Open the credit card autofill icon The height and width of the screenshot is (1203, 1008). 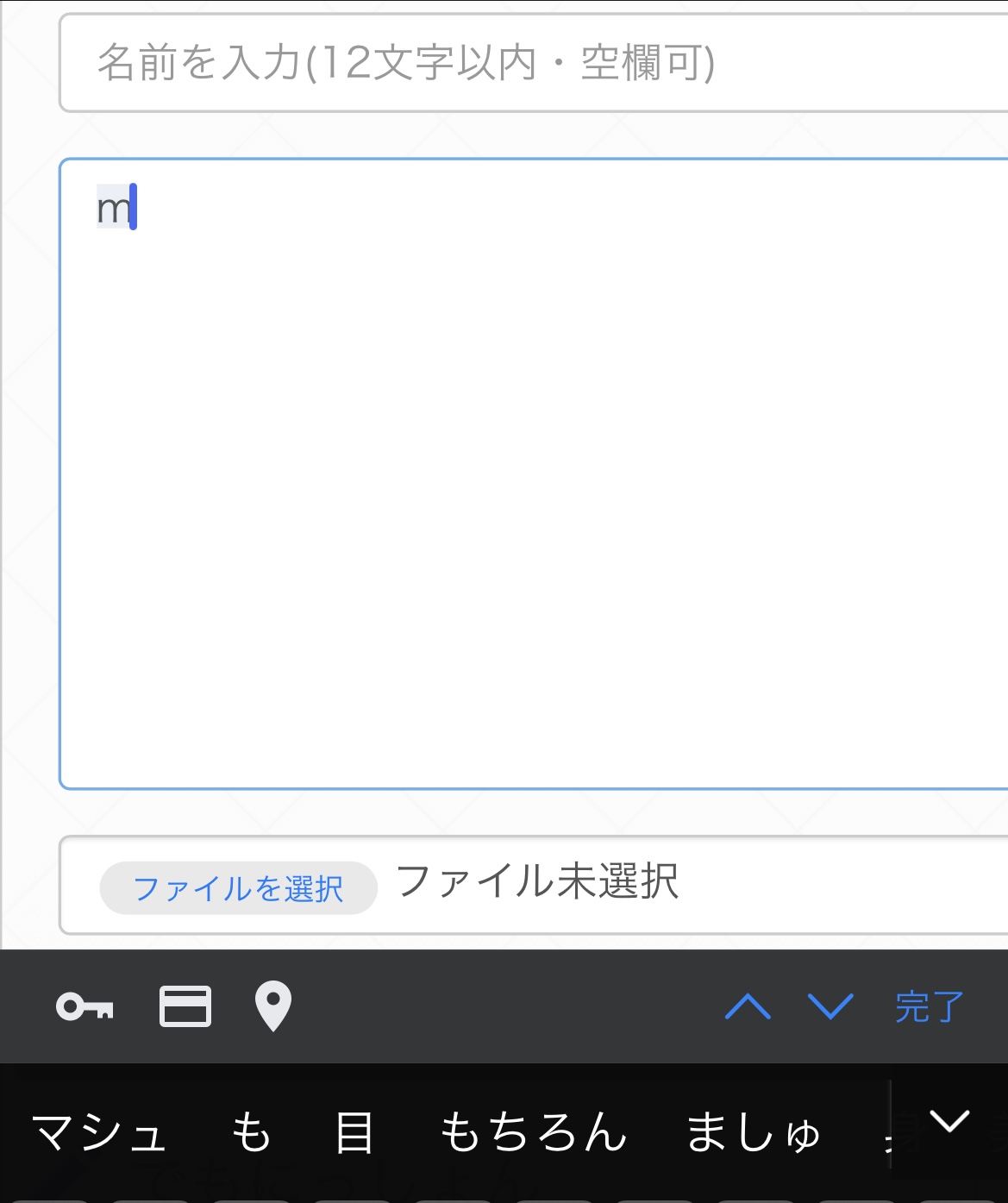coord(185,1006)
